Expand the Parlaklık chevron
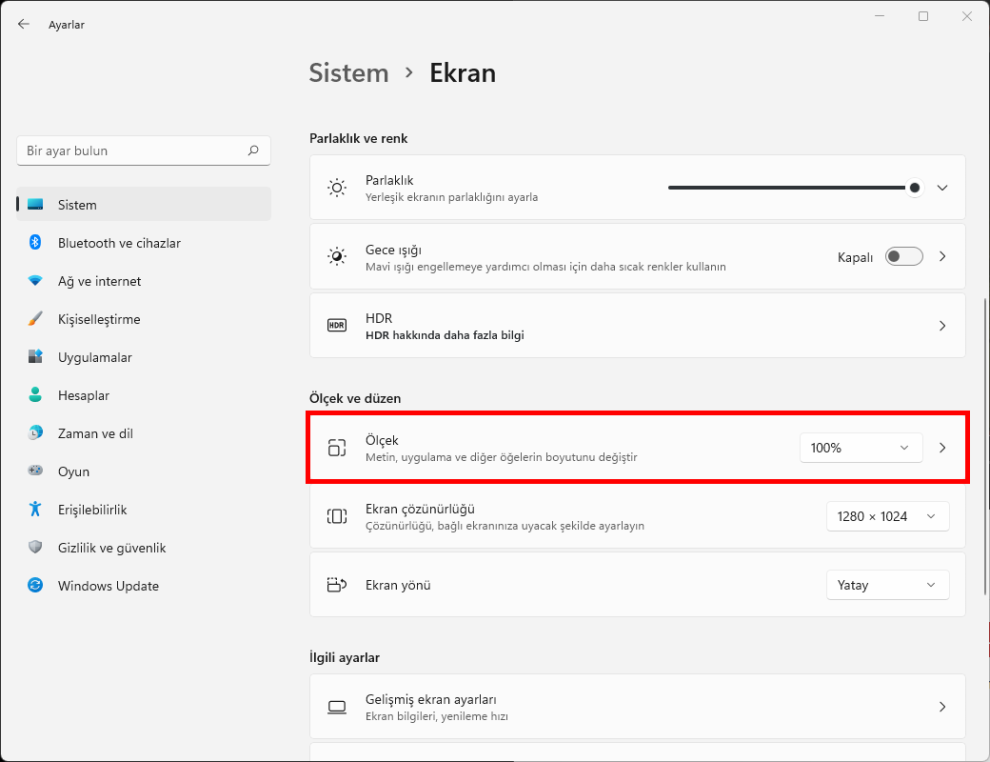The height and width of the screenshot is (762, 990). point(942,188)
